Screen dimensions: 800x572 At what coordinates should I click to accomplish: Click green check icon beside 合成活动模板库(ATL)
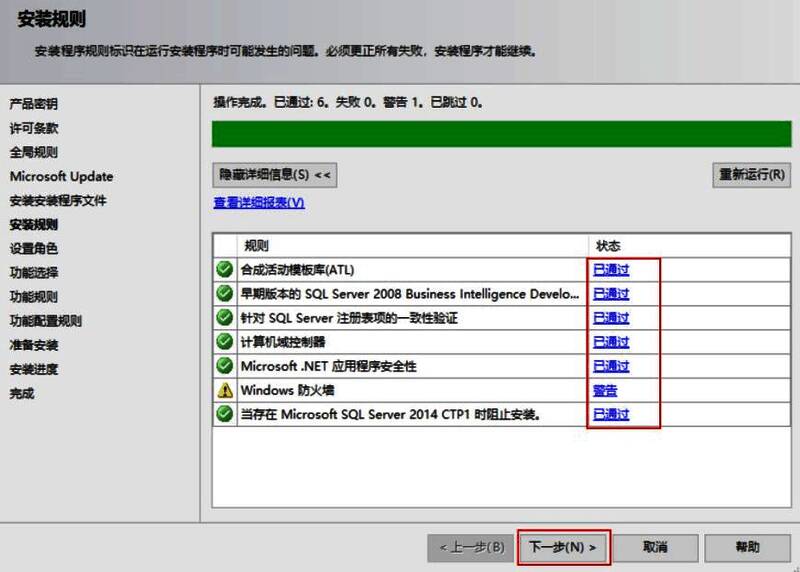coord(224,270)
